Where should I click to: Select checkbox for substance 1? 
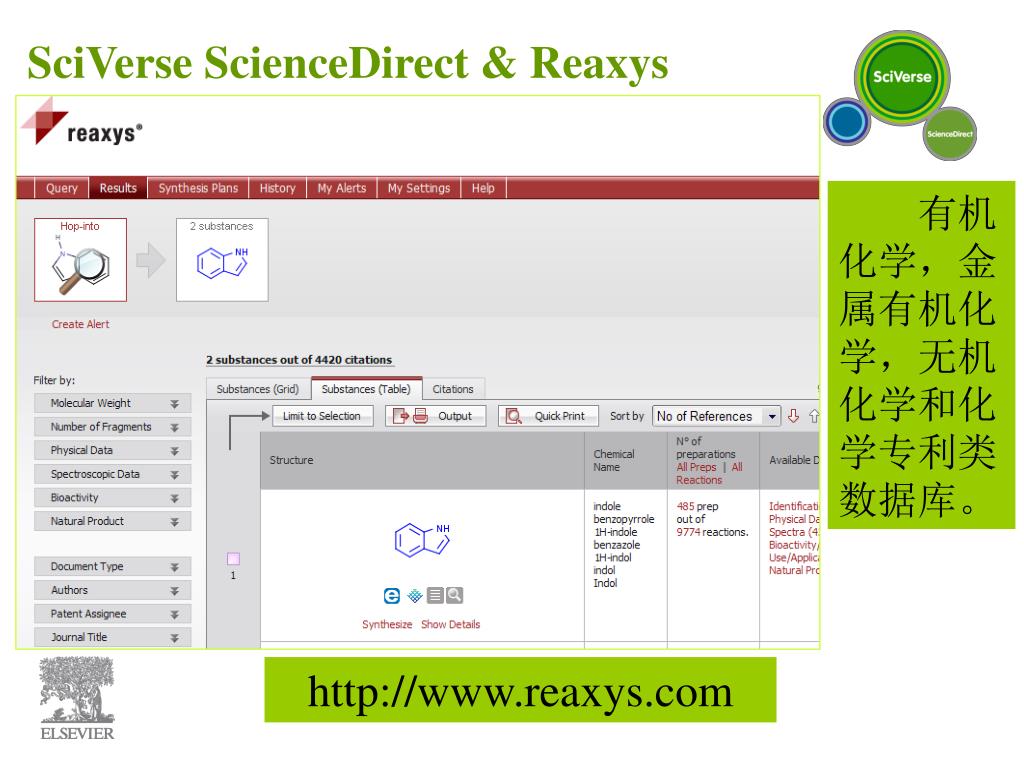point(233,558)
